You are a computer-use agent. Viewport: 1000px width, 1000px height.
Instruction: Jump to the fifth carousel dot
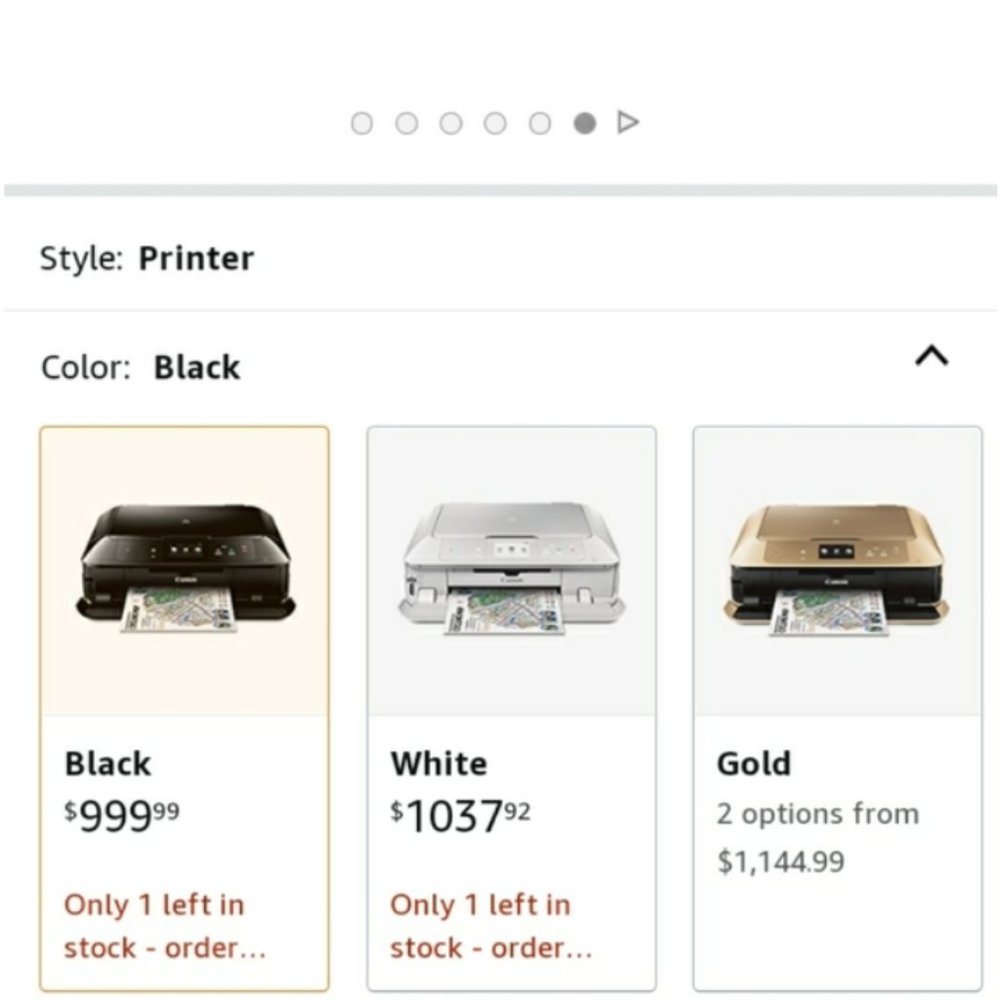[540, 123]
